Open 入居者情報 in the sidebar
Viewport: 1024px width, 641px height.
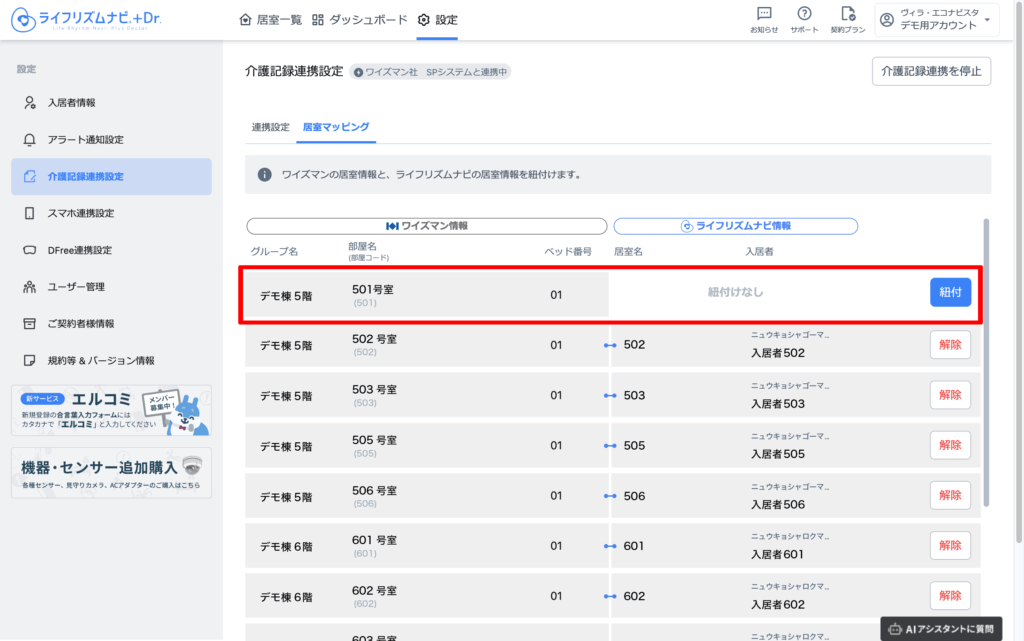click(72, 103)
